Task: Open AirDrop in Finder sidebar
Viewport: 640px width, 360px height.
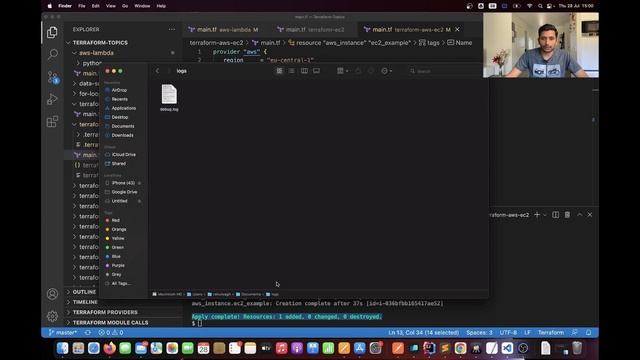Action: (119, 90)
